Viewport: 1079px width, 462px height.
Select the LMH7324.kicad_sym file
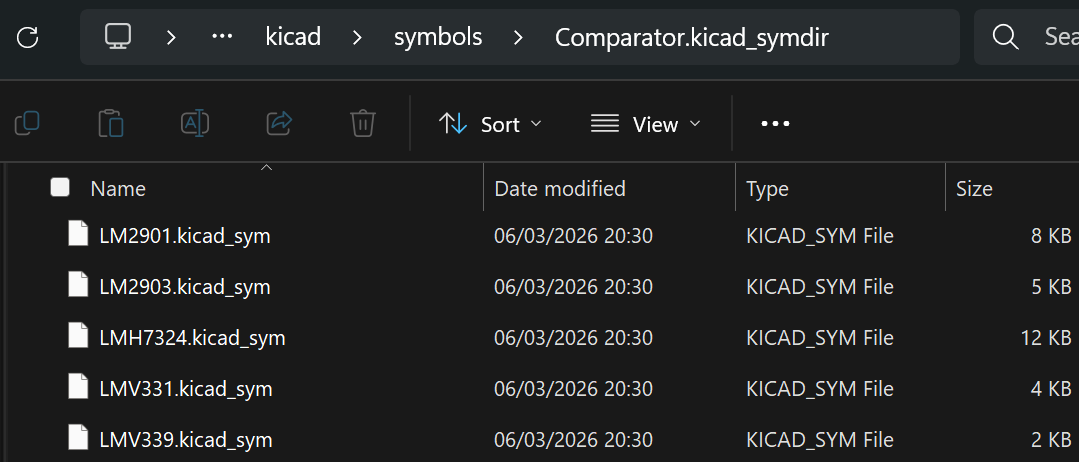(192, 338)
